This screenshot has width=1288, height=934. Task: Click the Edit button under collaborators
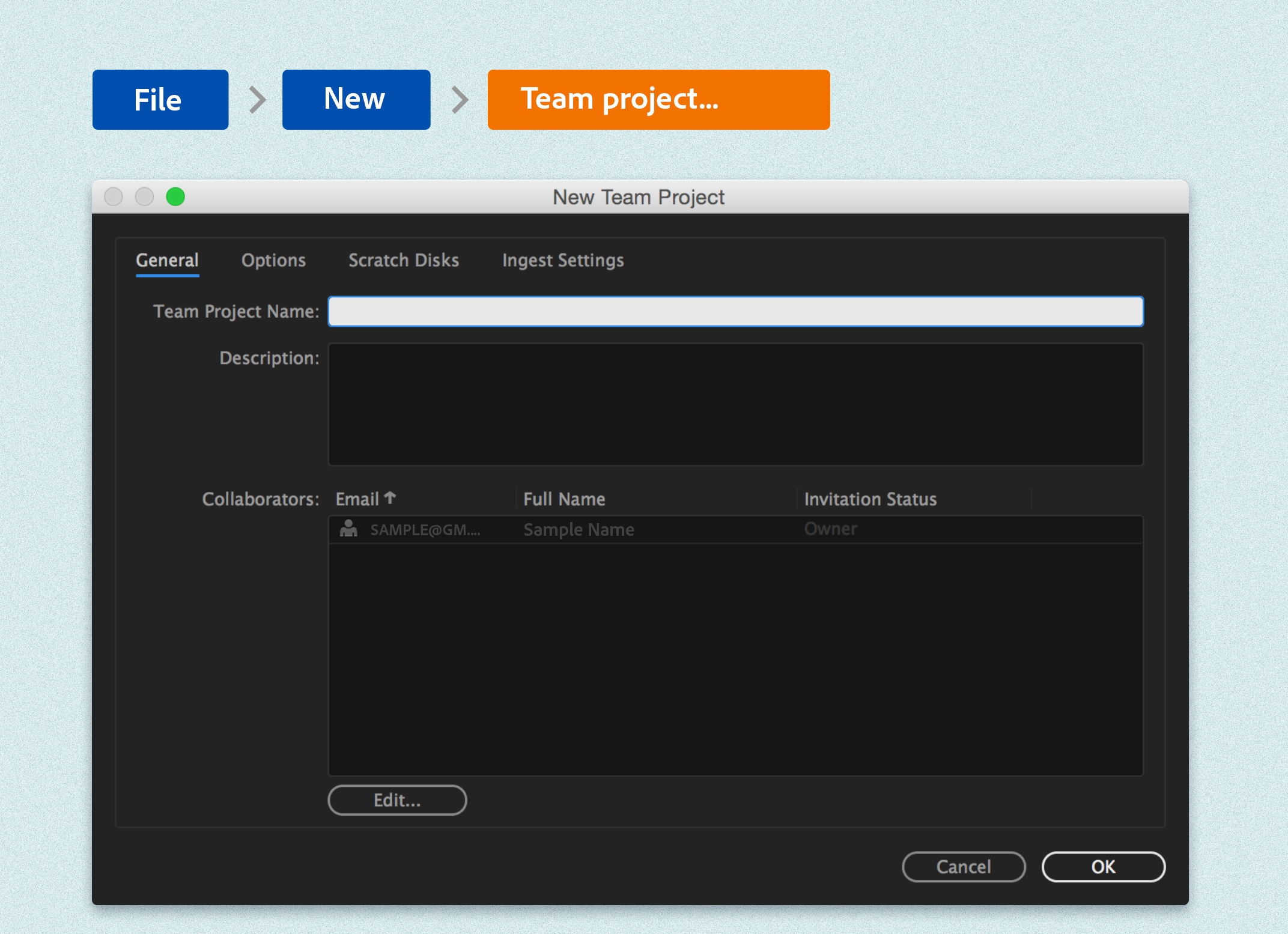click(x=396, y=799)
